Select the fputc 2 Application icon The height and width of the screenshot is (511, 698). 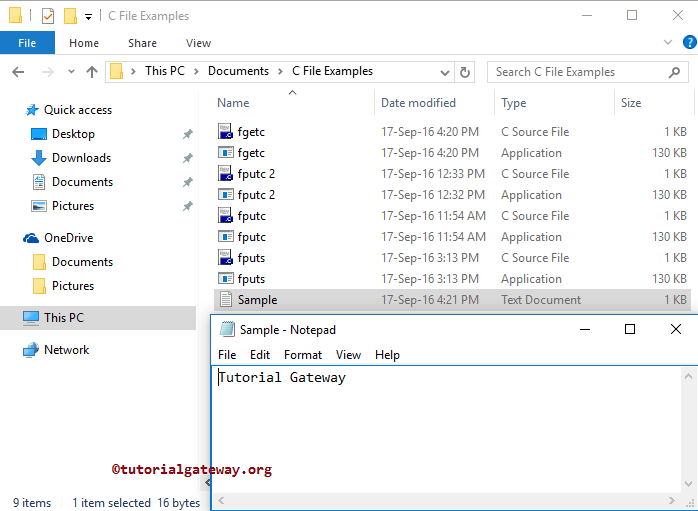pyautogui.click(x=226, y=195)
